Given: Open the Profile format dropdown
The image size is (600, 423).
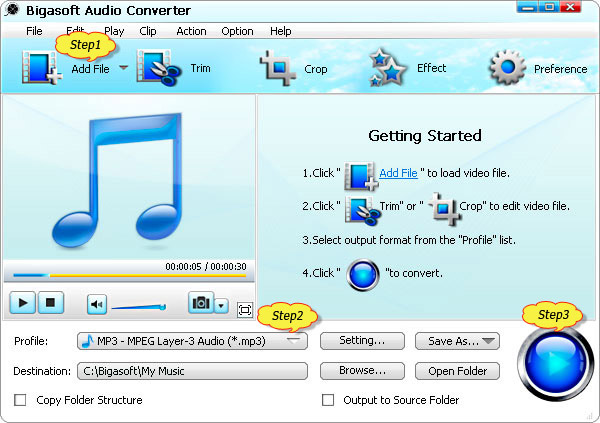Looking at the screenshot, I should (x=192, y=341).
